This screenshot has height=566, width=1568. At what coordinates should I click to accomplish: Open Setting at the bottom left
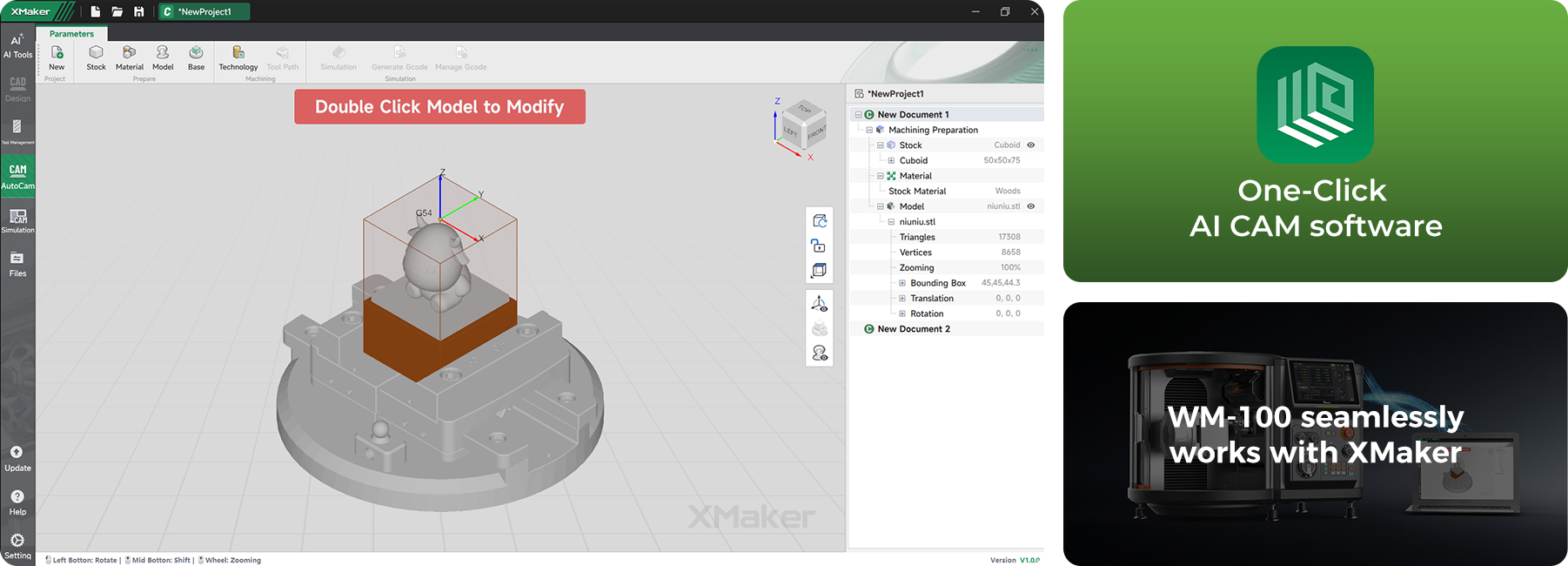coord(17,545)
